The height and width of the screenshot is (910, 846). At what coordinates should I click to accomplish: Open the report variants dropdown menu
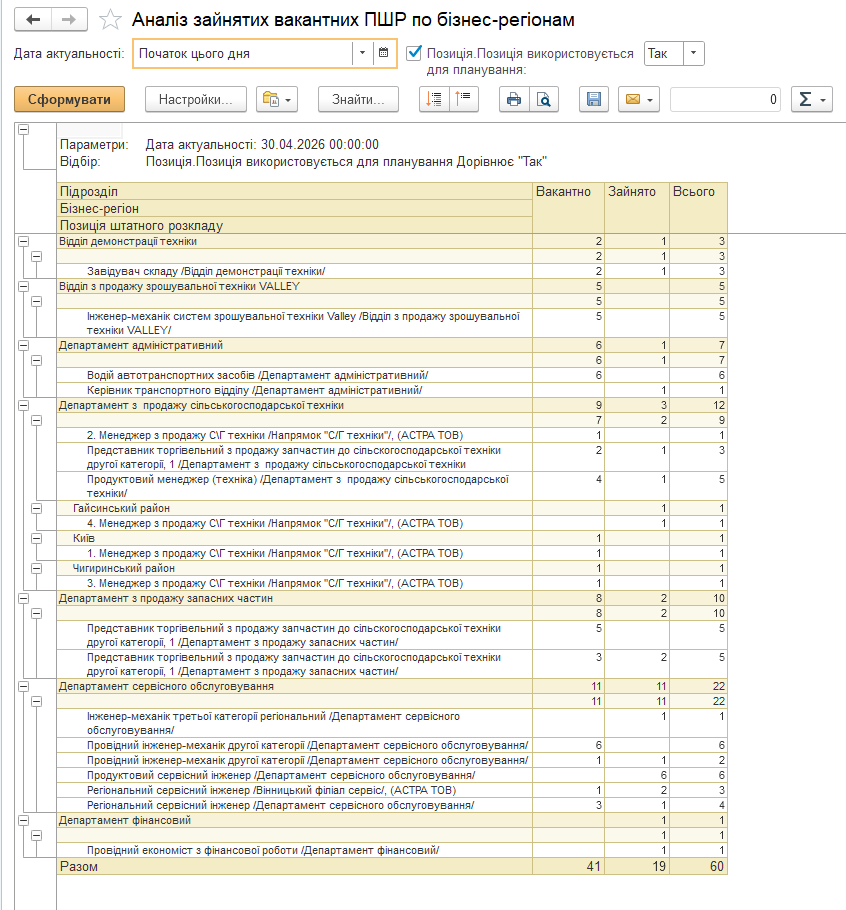[x=277, y=99]
